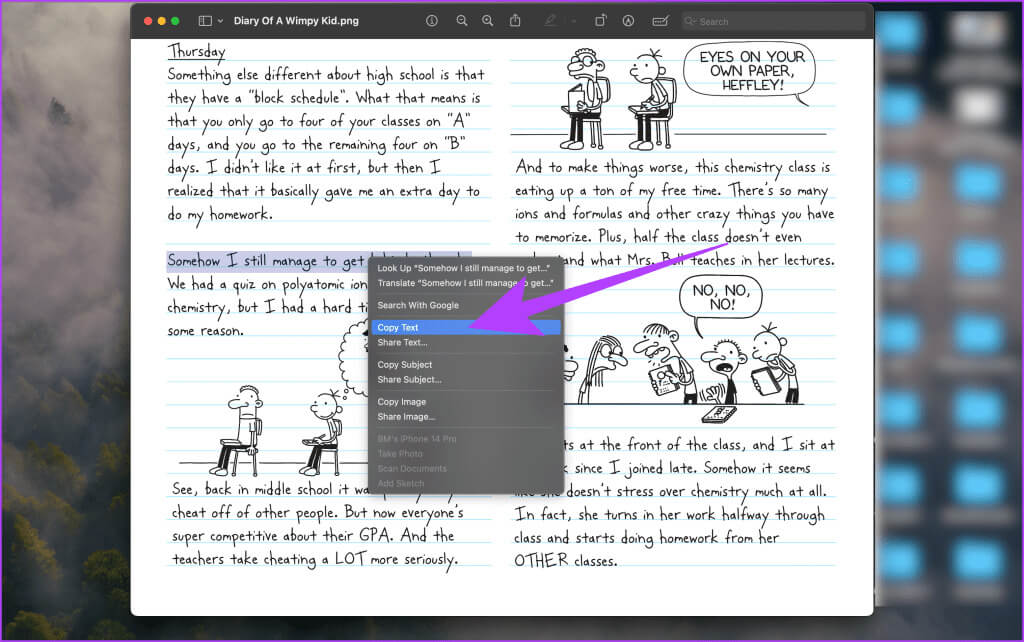This screenshot has height=642, width=1024.
Task: Open the Share toolbar button
Action: (515, 21)
